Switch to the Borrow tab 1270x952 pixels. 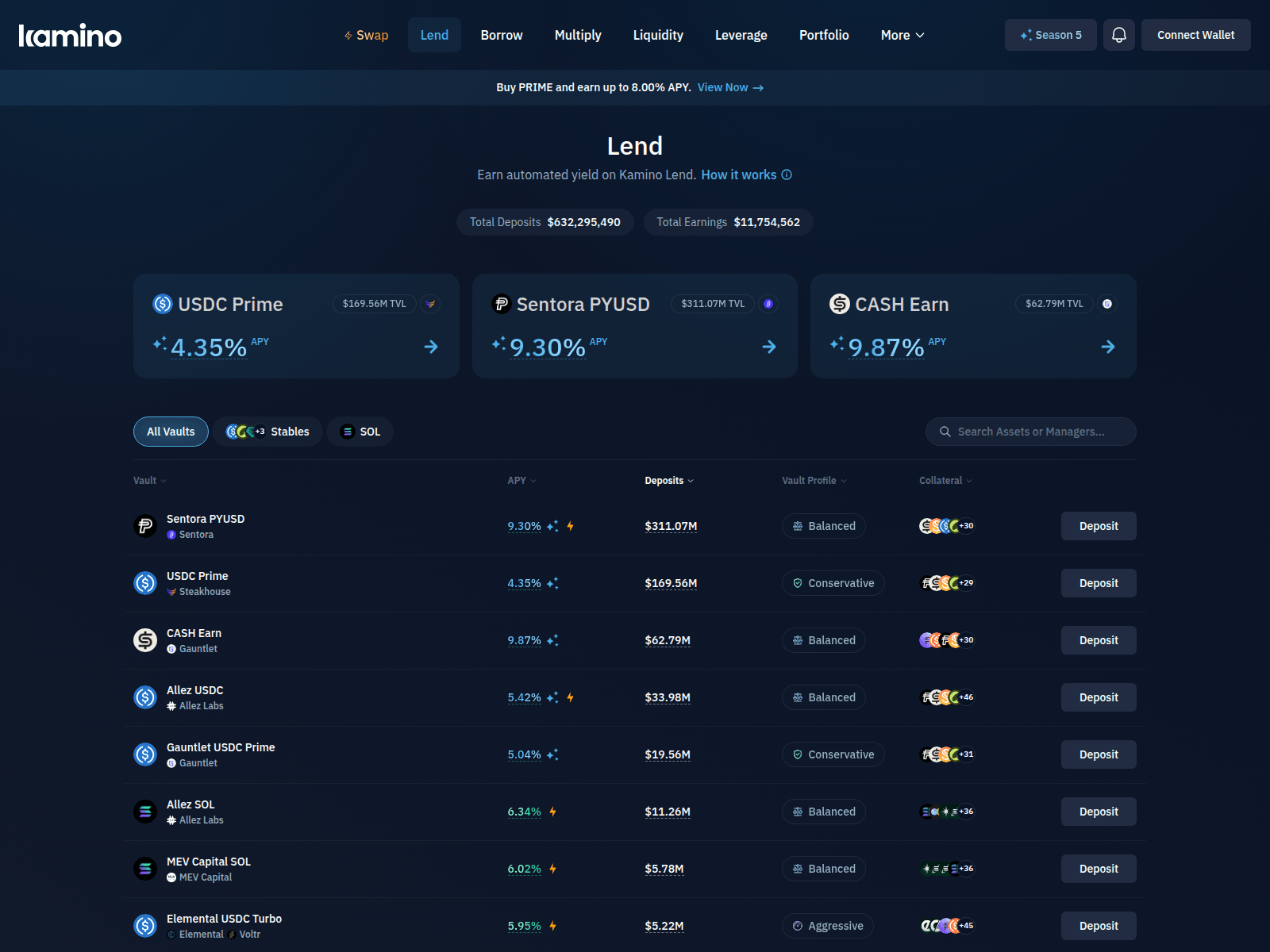[x=502, y=35]
